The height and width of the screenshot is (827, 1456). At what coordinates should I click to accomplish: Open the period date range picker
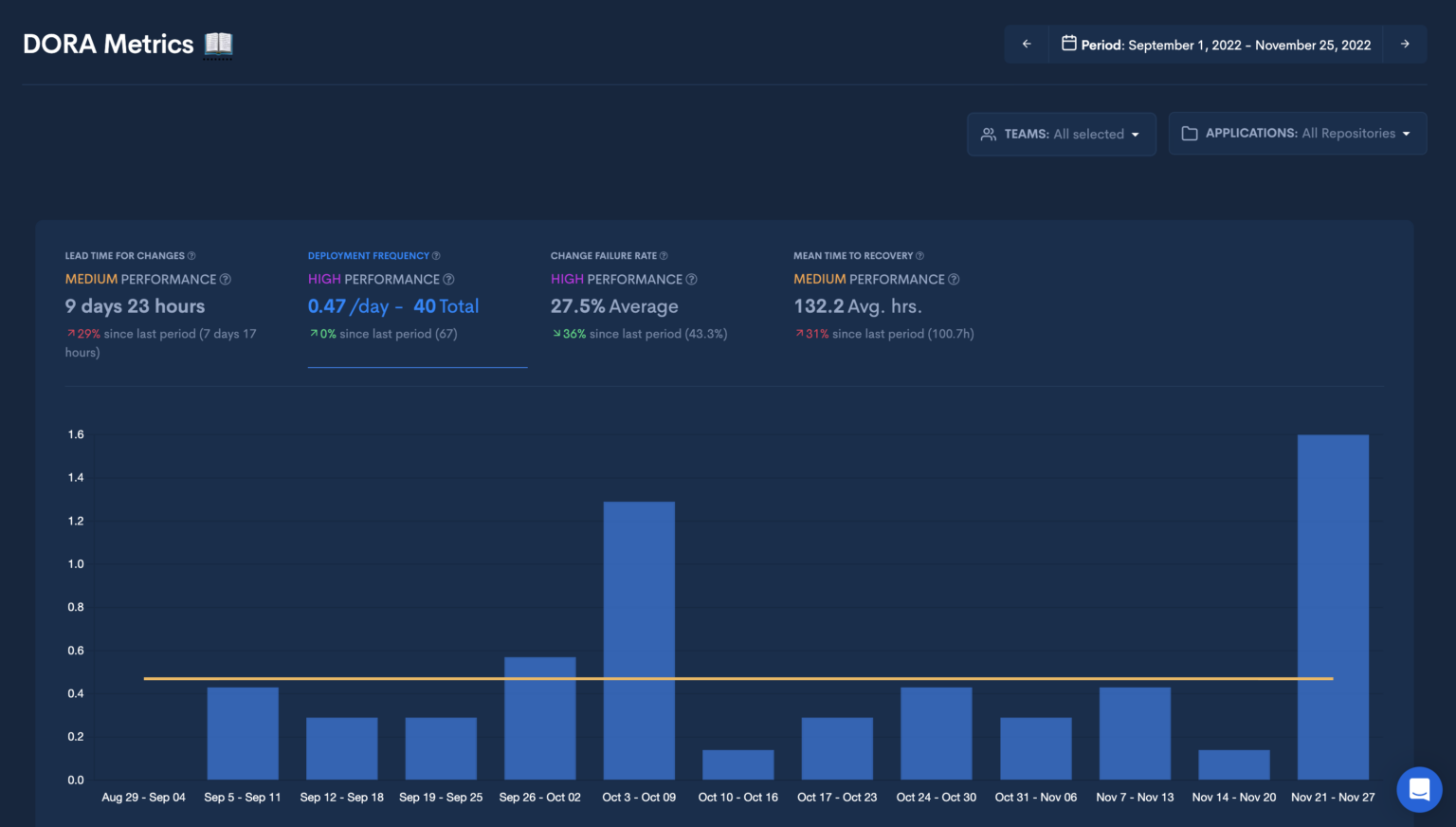(x=1216, y=44)
